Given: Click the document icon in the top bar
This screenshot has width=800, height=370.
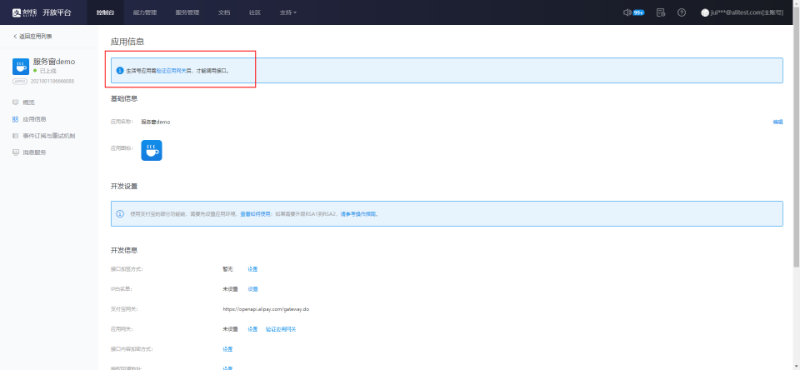Looking at the screenshot, I should (661, 12).
